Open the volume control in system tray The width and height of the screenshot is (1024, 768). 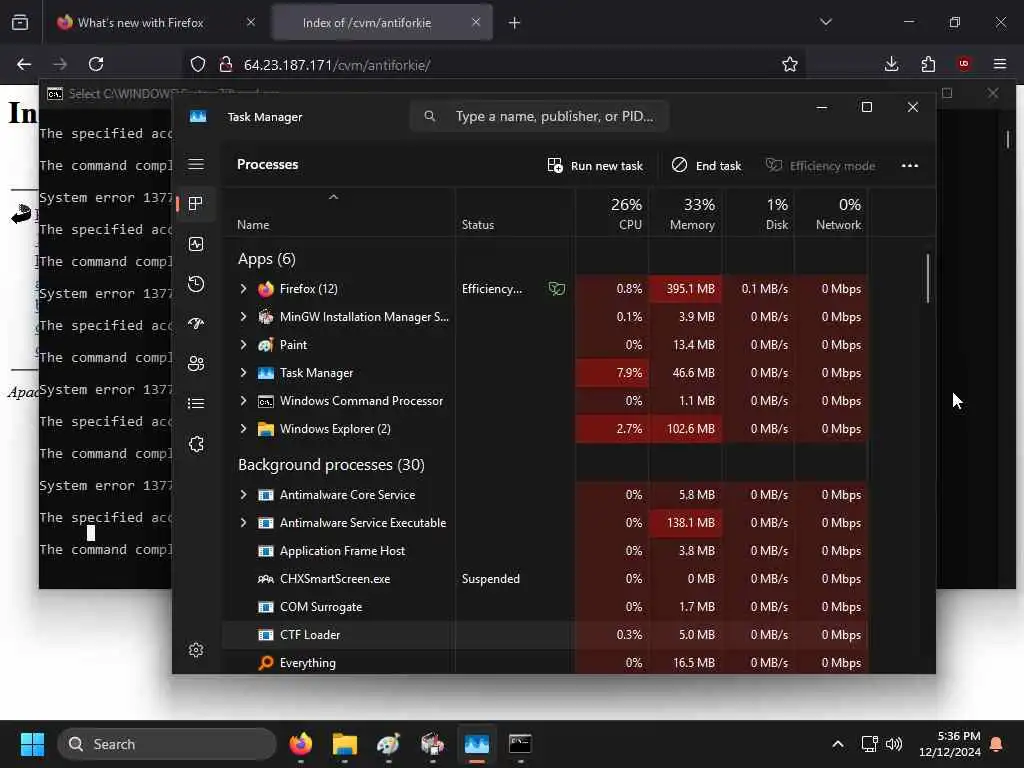point(893,744)
